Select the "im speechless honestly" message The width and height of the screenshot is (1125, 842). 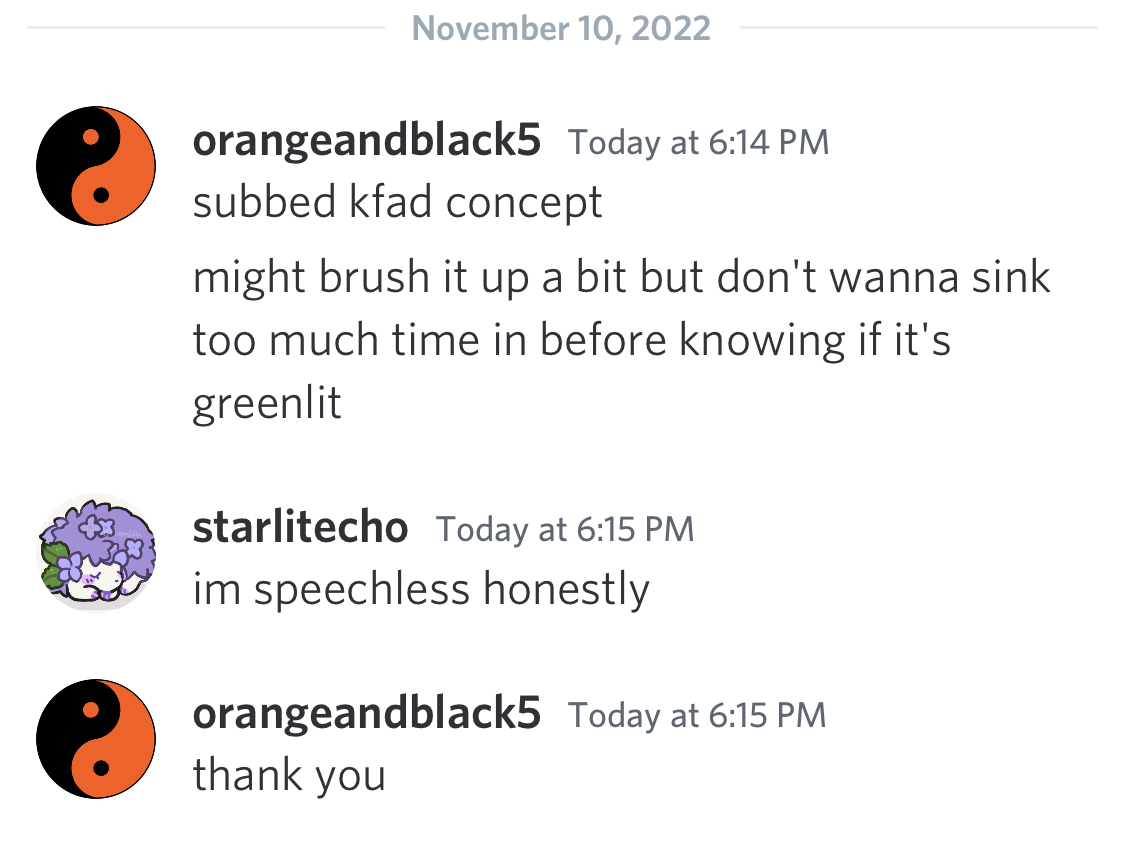(x=421, y=590)
